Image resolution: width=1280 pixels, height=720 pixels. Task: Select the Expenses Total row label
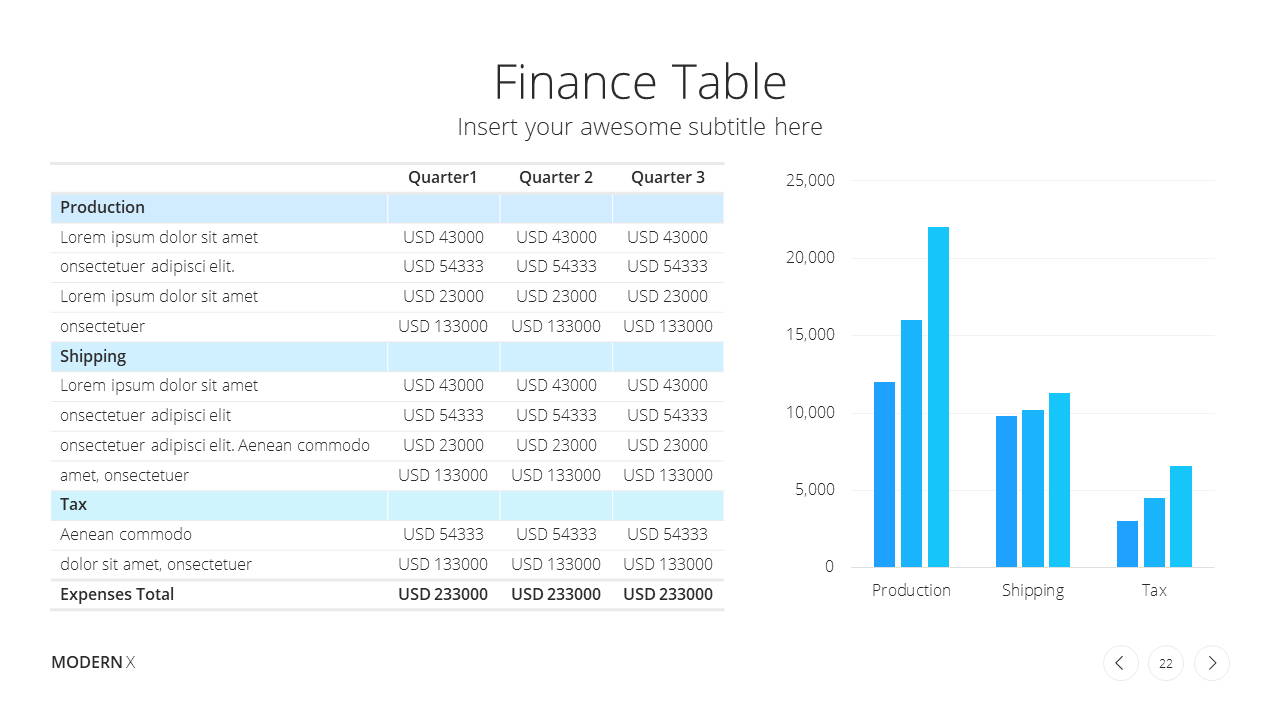coord(117,594)
